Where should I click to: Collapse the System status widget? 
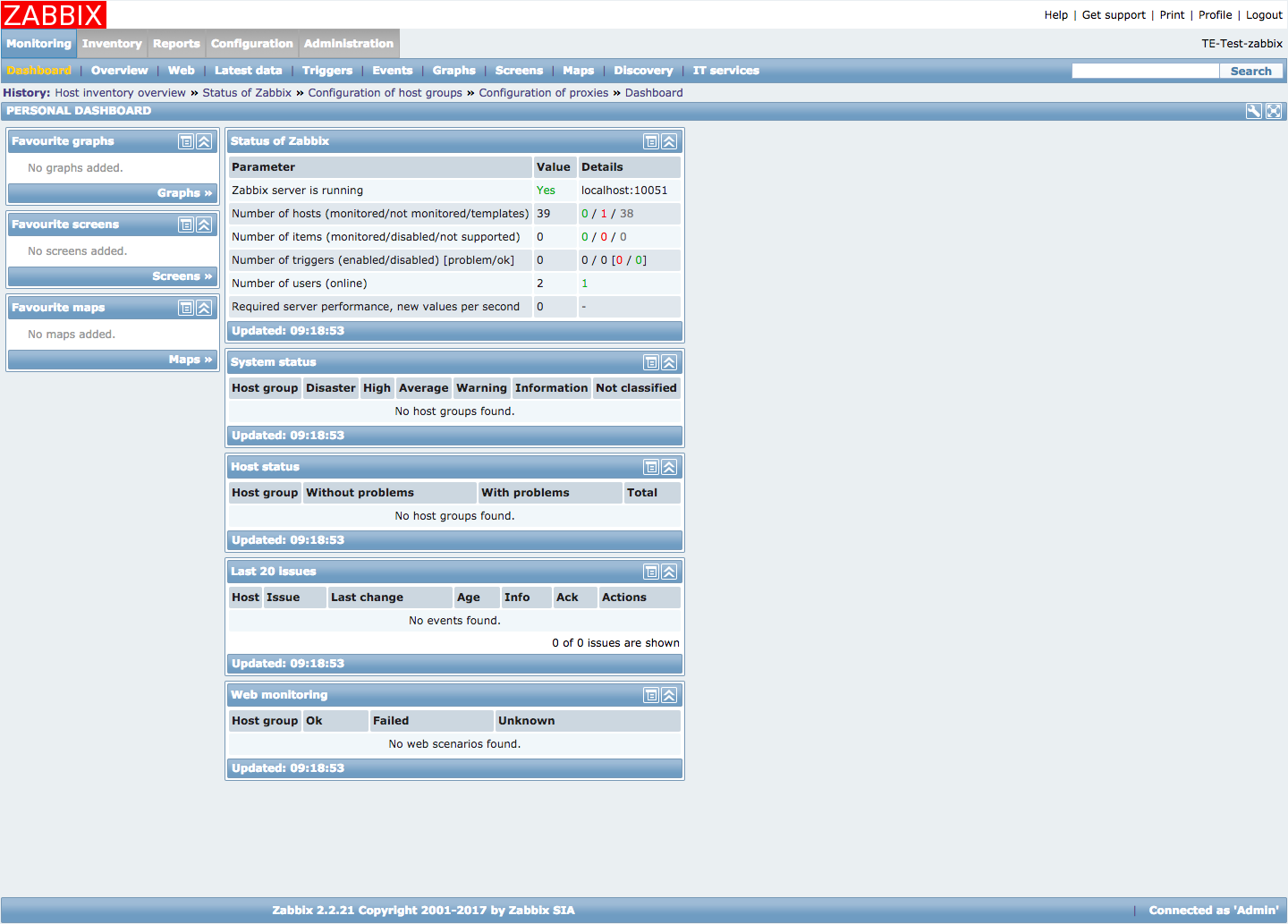coord(669,362)
